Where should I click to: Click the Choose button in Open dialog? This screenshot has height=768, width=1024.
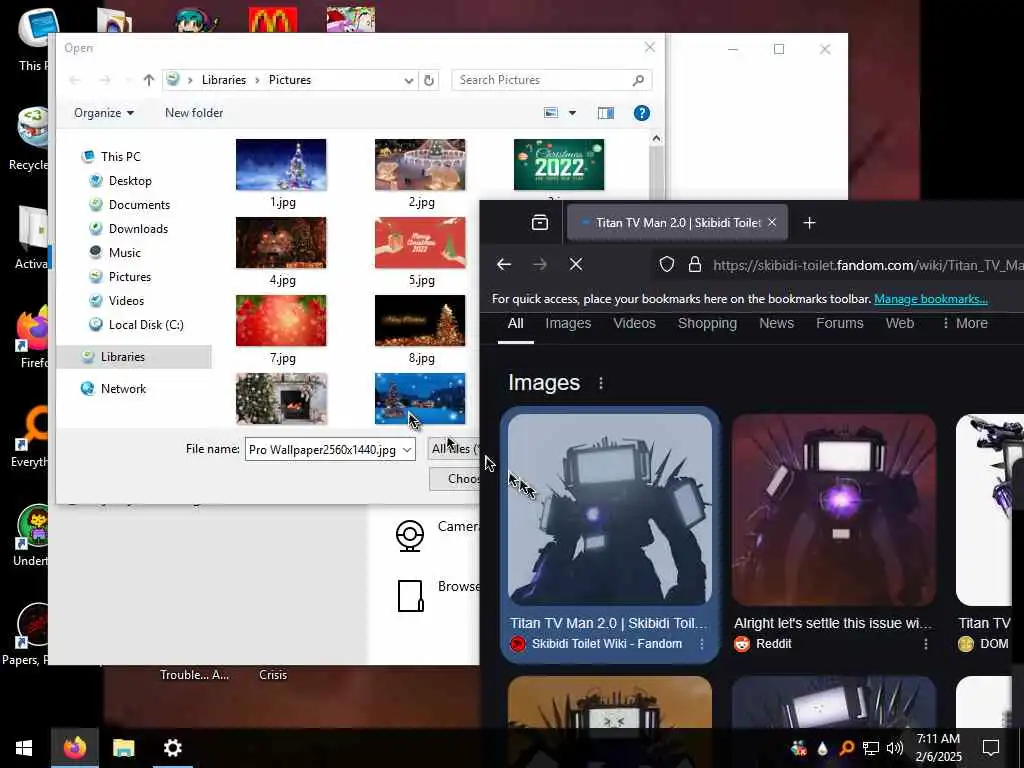(x=455, y=479)
